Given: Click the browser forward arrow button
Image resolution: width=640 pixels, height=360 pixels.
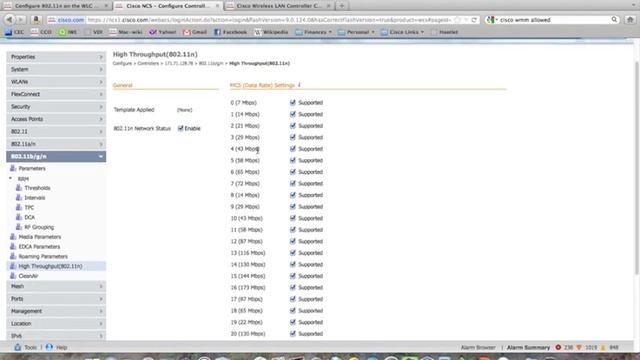Looking at the screenshot, I should click(20, 20).
